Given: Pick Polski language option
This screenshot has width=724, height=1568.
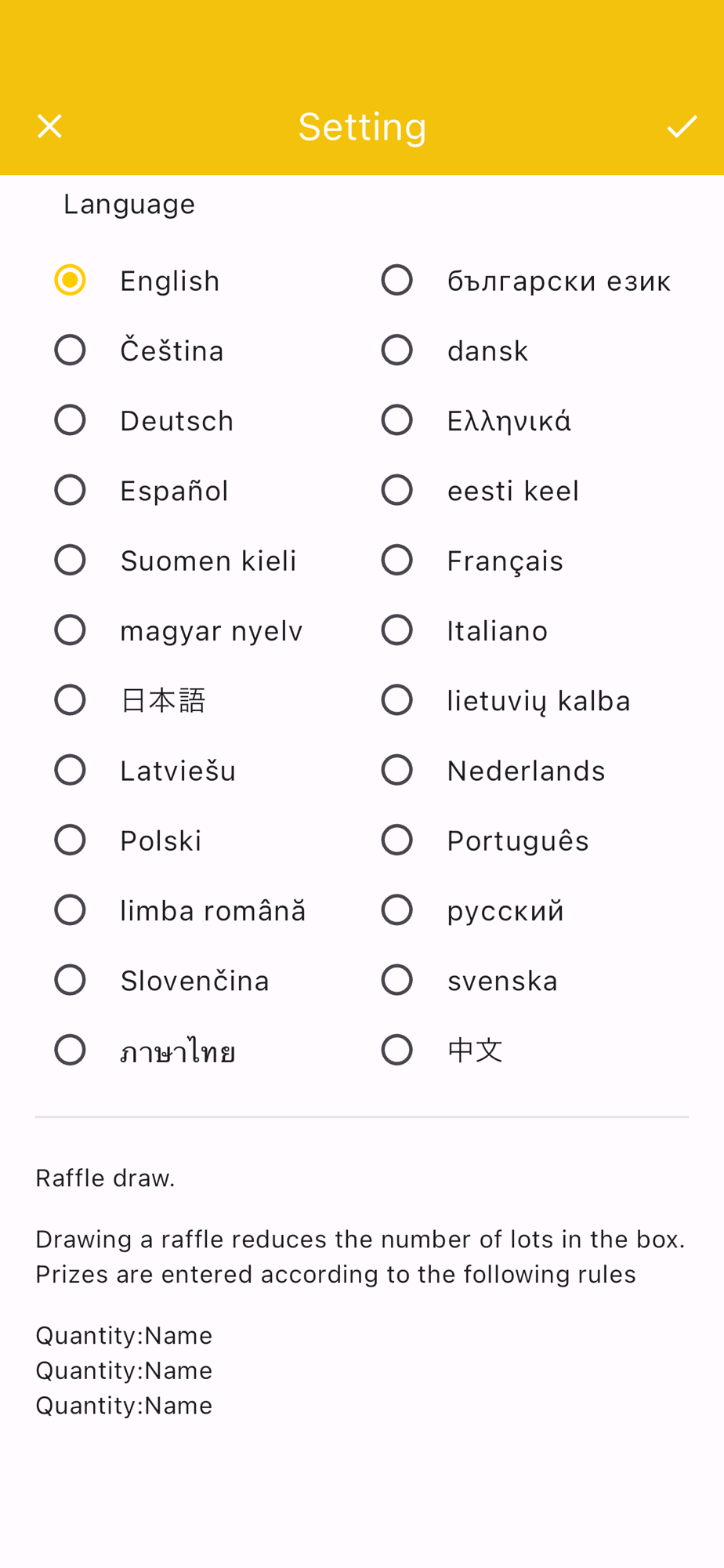Looking at the screenshot, I should [x=70, y=840].
